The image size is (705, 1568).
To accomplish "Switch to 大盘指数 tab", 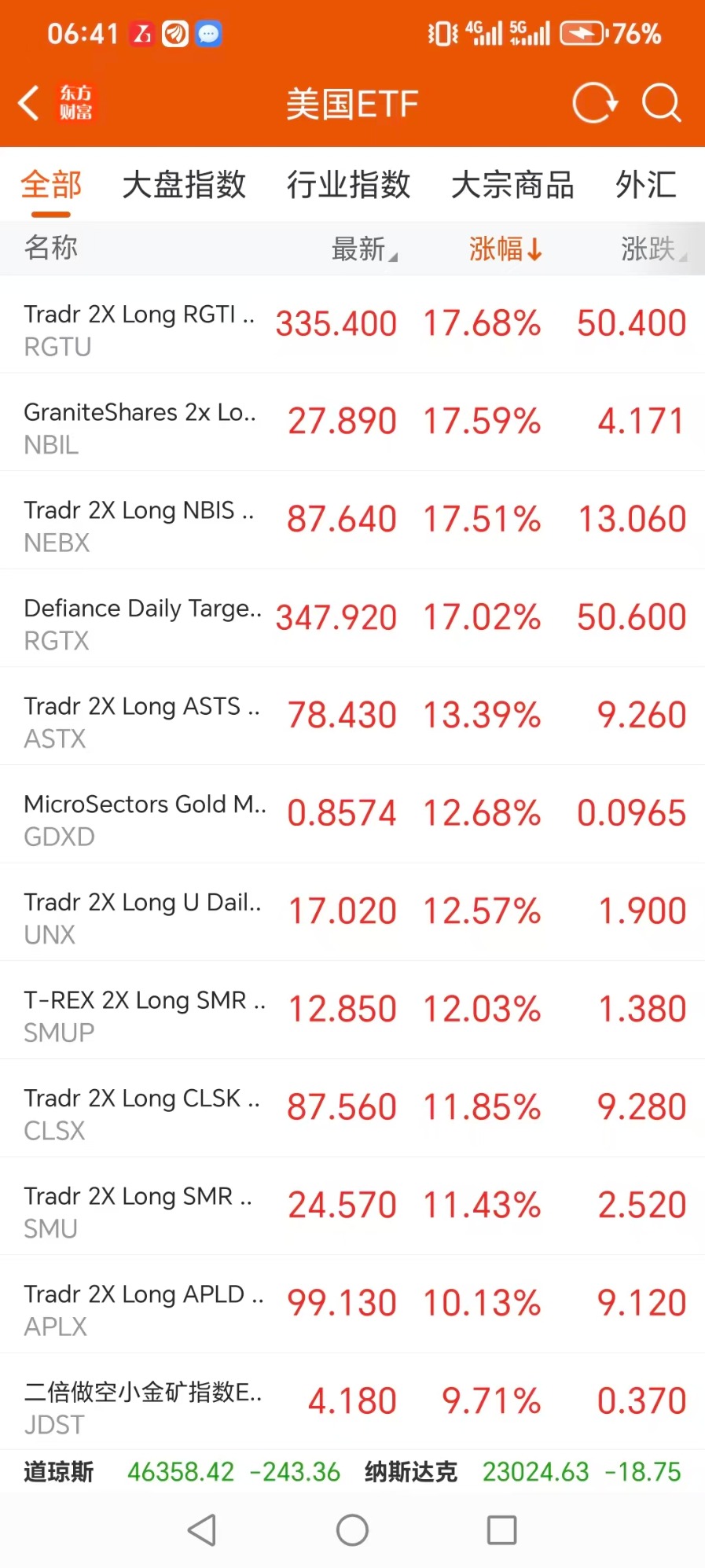I will (184, 185).
